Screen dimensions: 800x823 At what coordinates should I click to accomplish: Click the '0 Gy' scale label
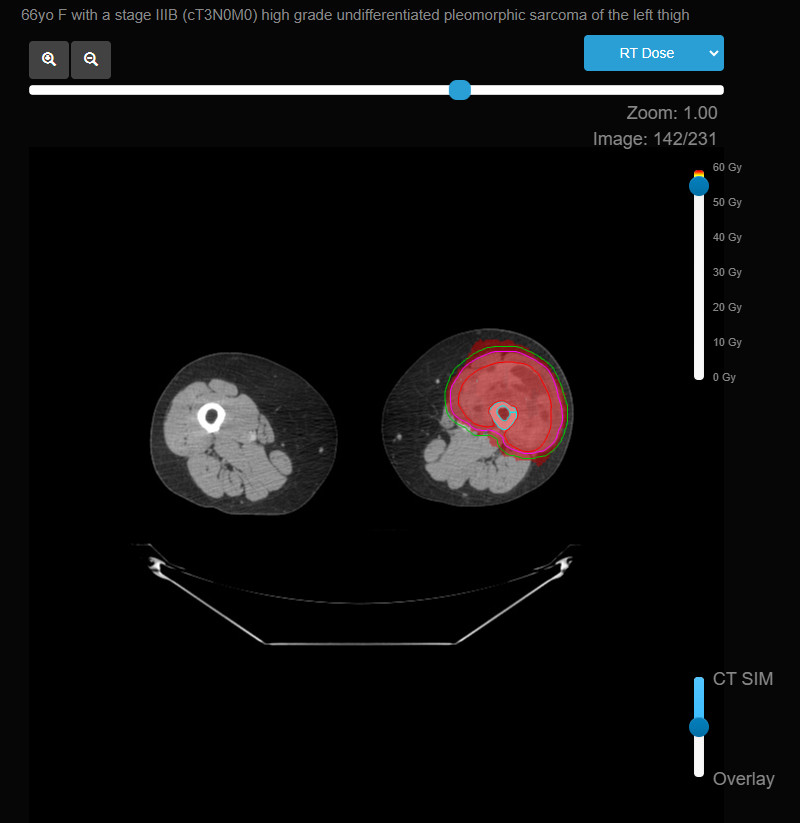click(x=724, y=377)
